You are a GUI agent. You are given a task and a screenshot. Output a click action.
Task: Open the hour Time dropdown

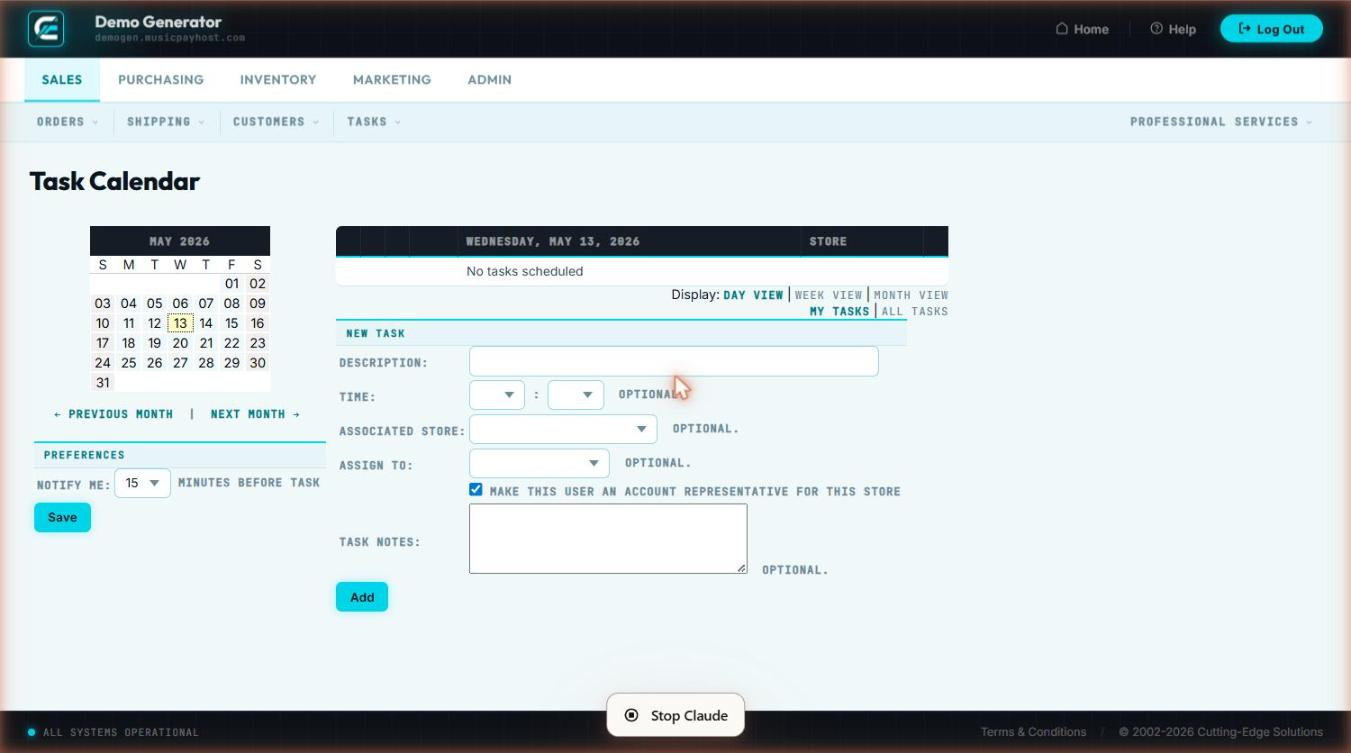pos(497,395)
